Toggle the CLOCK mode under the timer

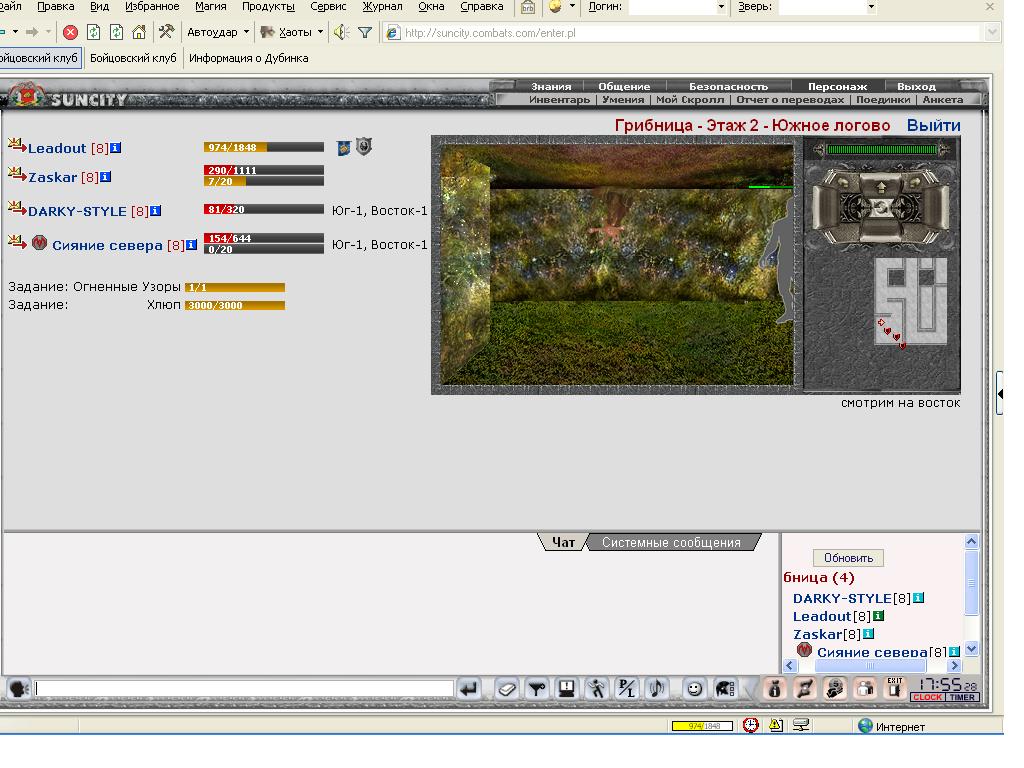tap(927, 697)
